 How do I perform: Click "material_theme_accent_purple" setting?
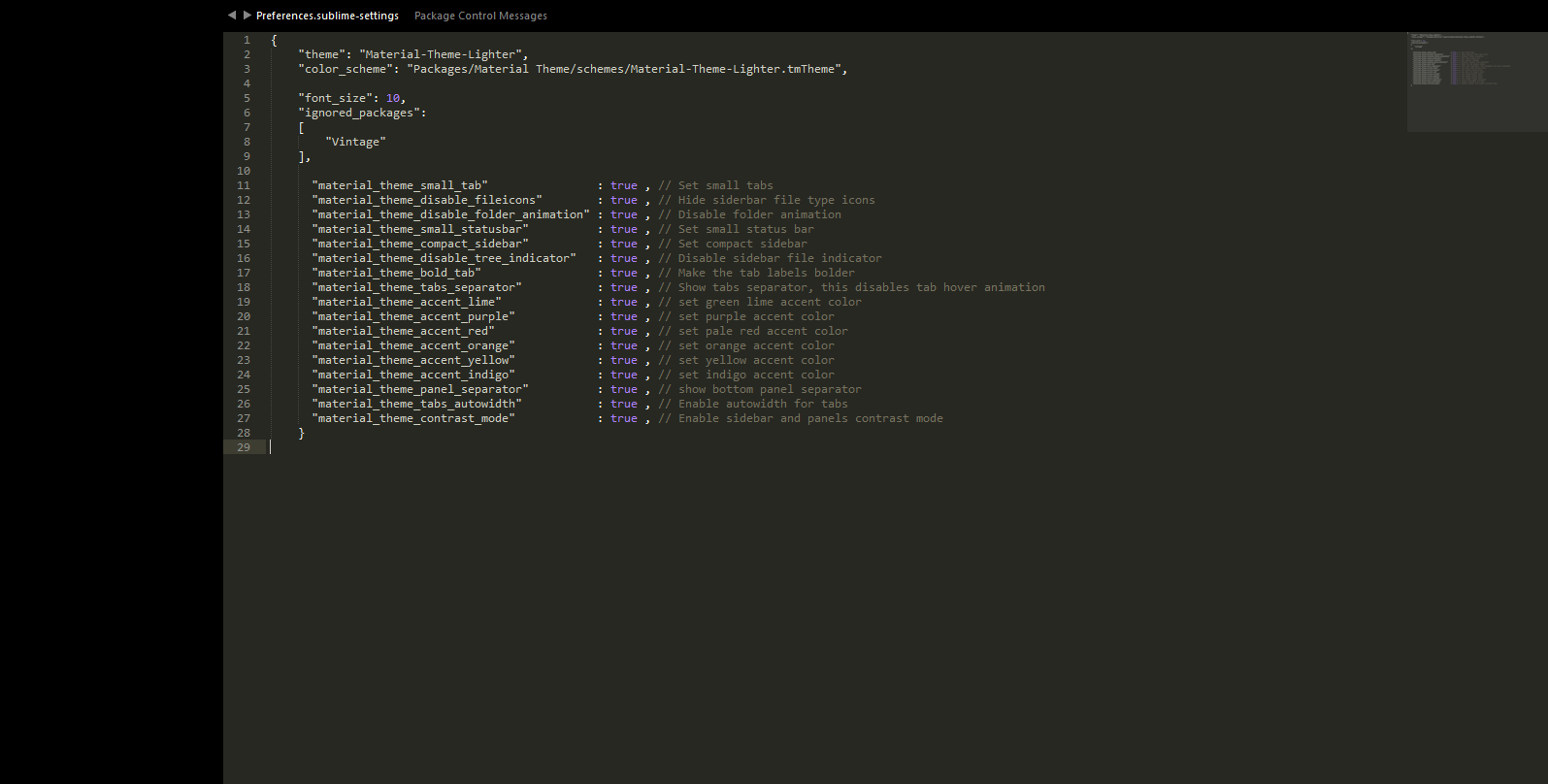click(413, 316)
